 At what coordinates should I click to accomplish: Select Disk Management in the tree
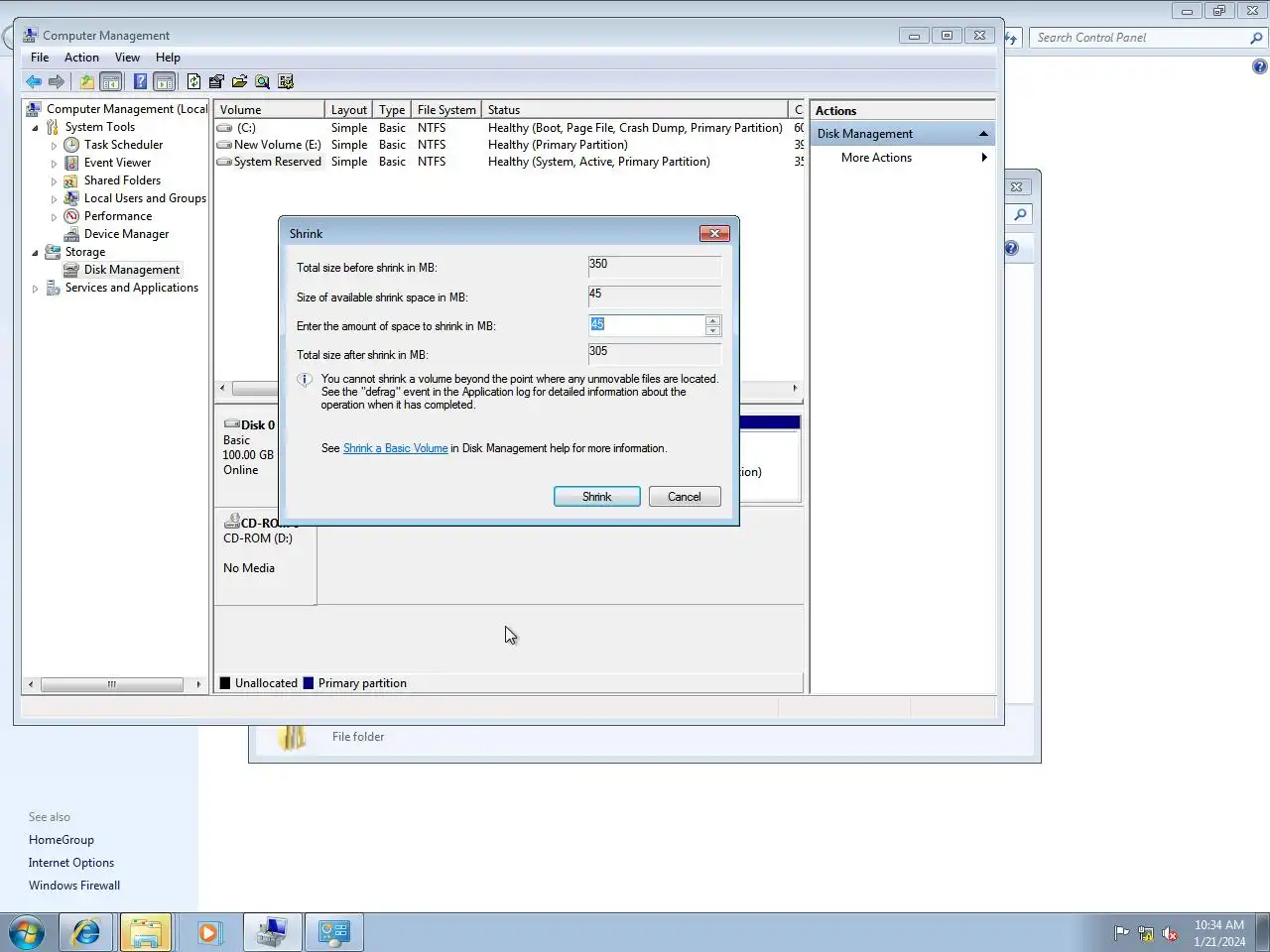tap(132, 270)
